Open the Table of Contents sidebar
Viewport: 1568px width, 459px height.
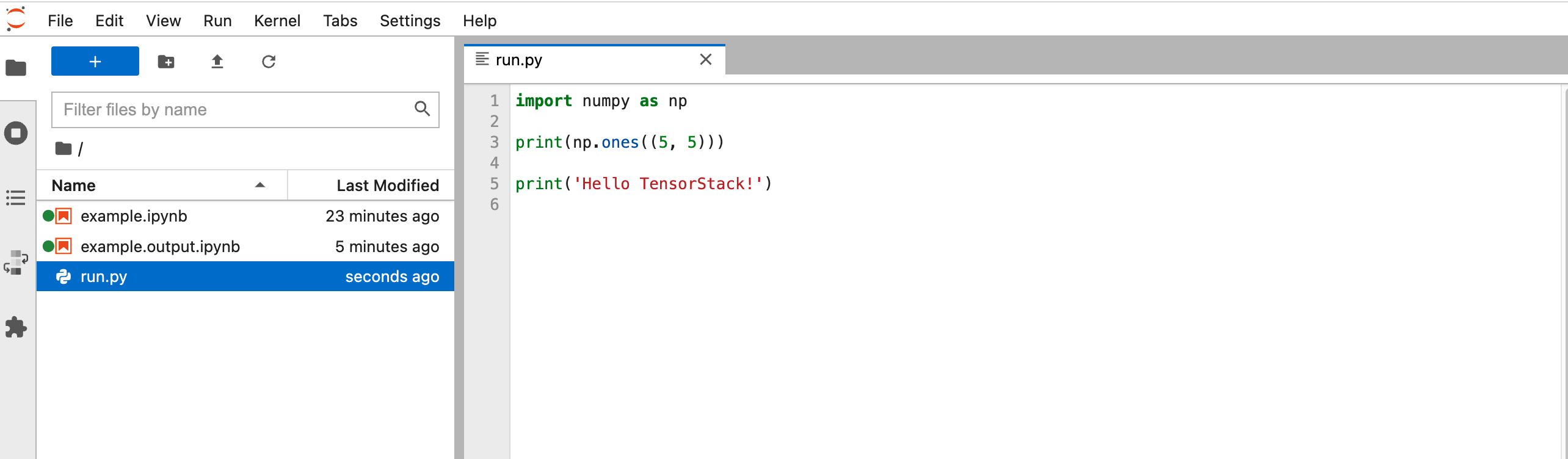[16, 198]
